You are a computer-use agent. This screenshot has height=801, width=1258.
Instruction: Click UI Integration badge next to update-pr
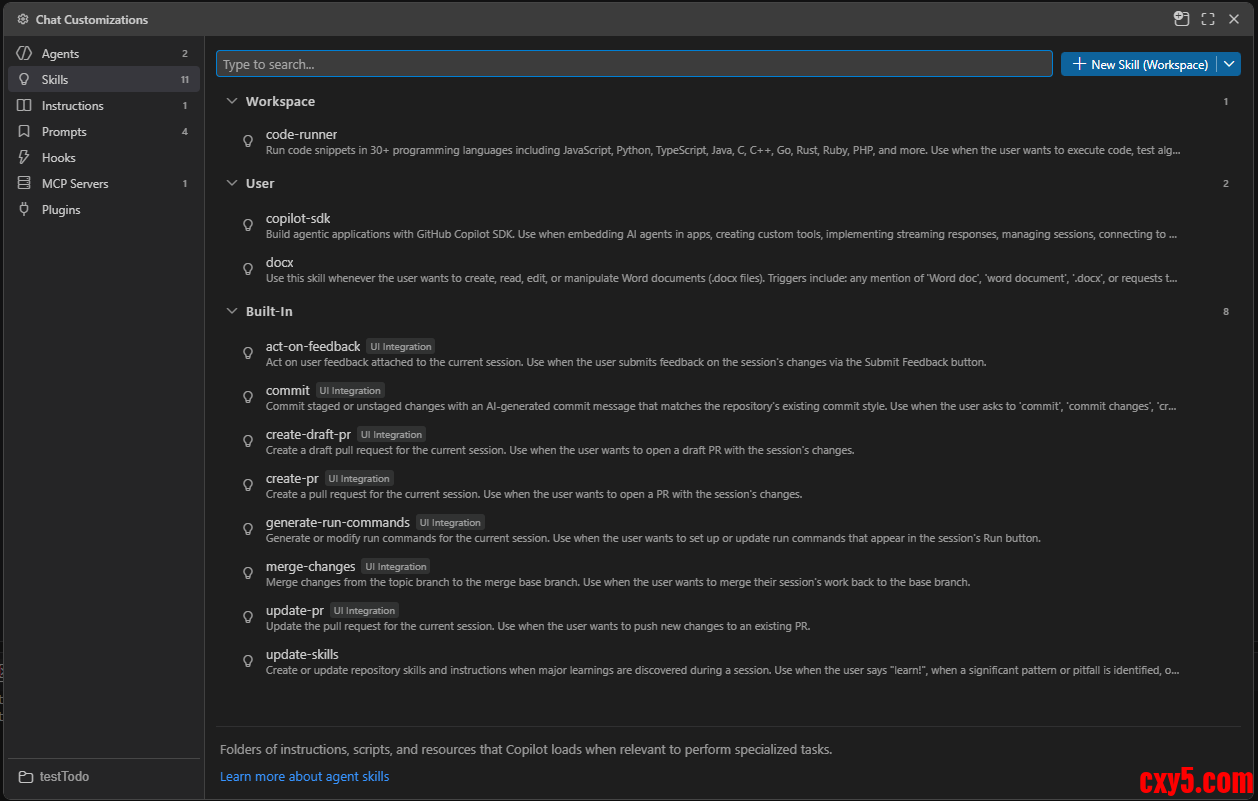(x=364, y=611)
